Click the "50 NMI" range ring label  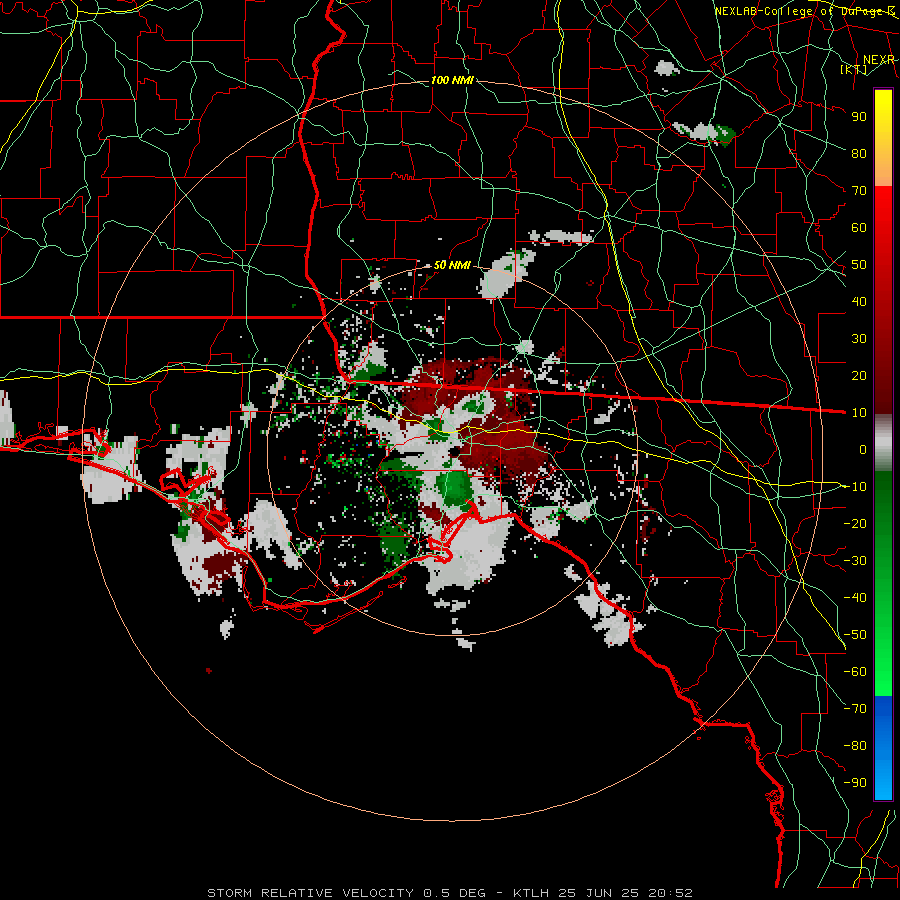pyautogui.click(x=452, y=265)
